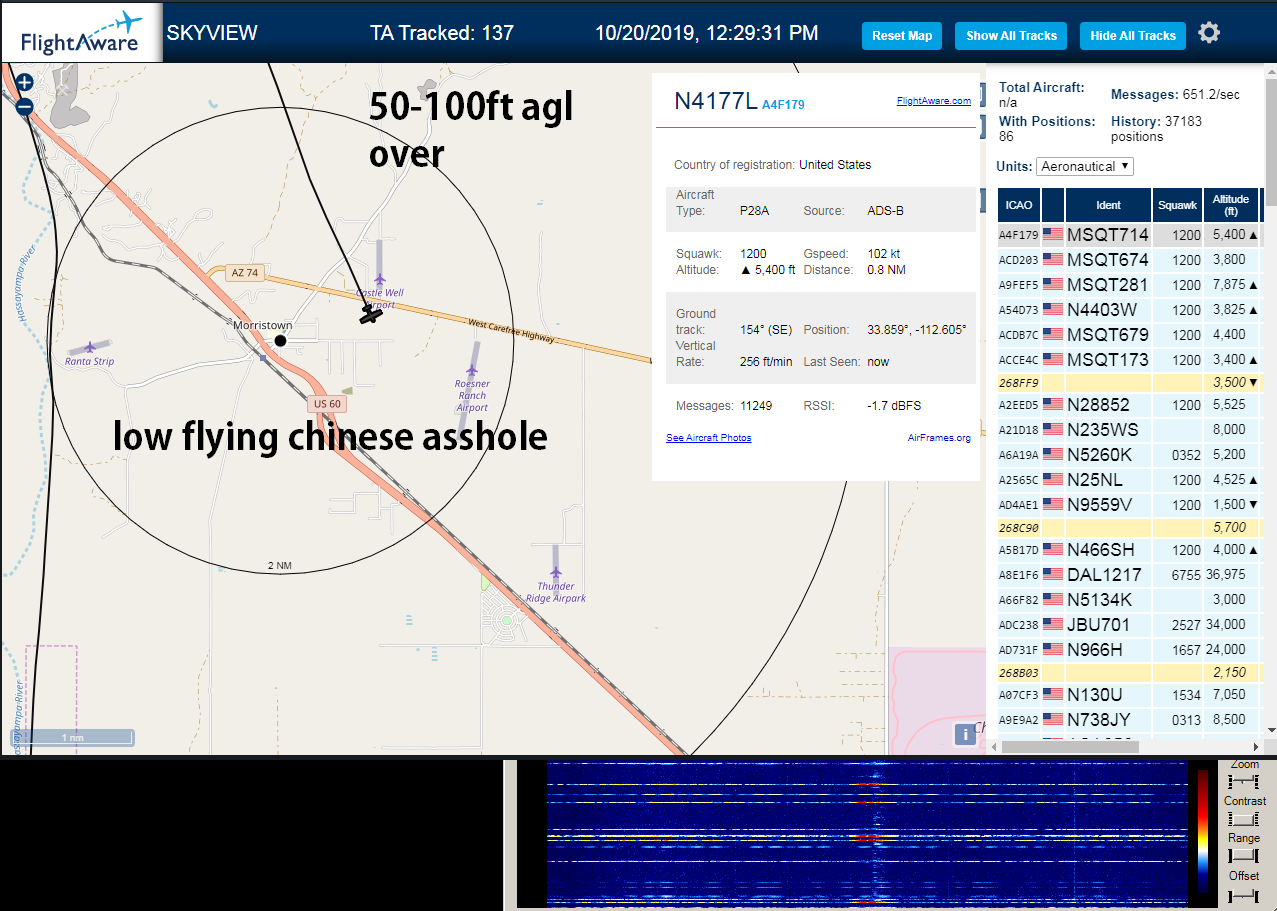Open the map attribution info button

pyautogui.click(x=965, y=734)
